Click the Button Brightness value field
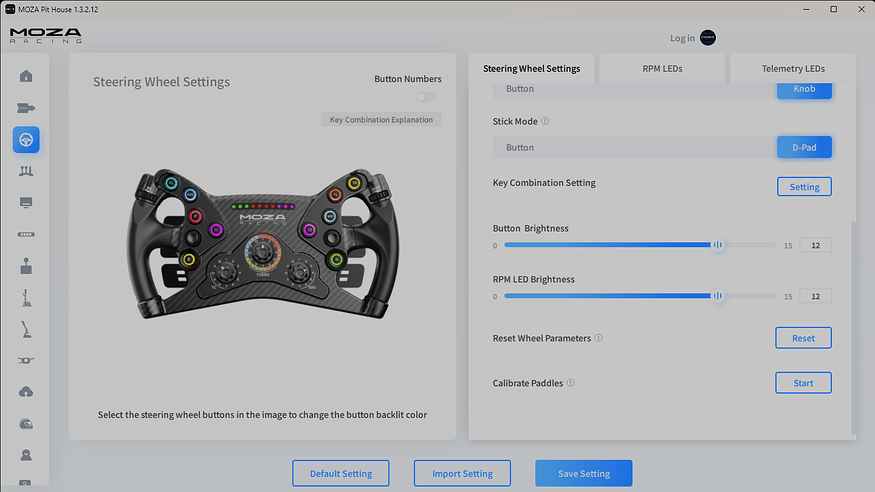The height and width of the screenshot is (492, 875). coord(815,245)
